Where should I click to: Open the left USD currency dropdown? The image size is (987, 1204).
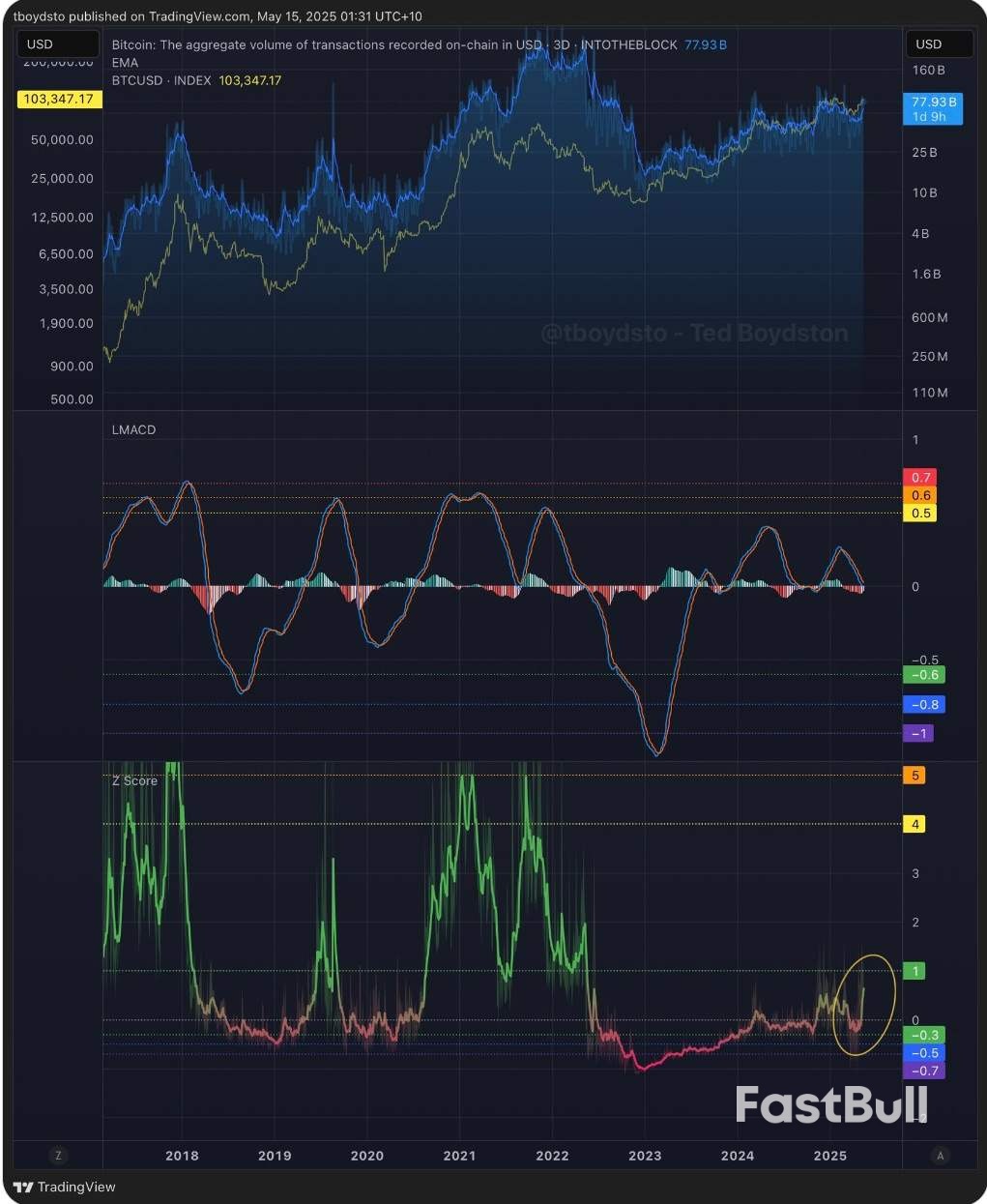58,44
